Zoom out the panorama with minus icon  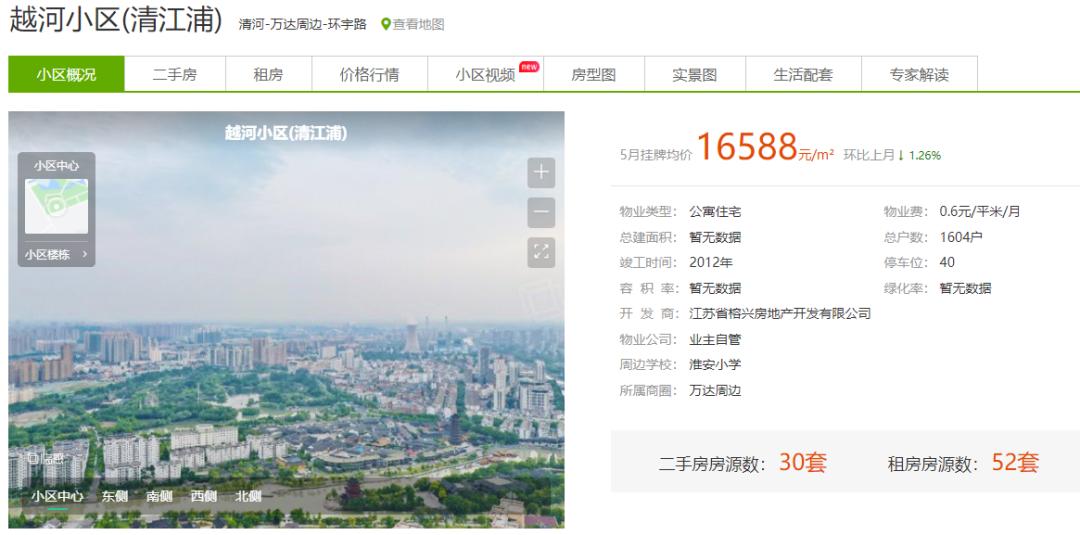[x=541, y=213]
